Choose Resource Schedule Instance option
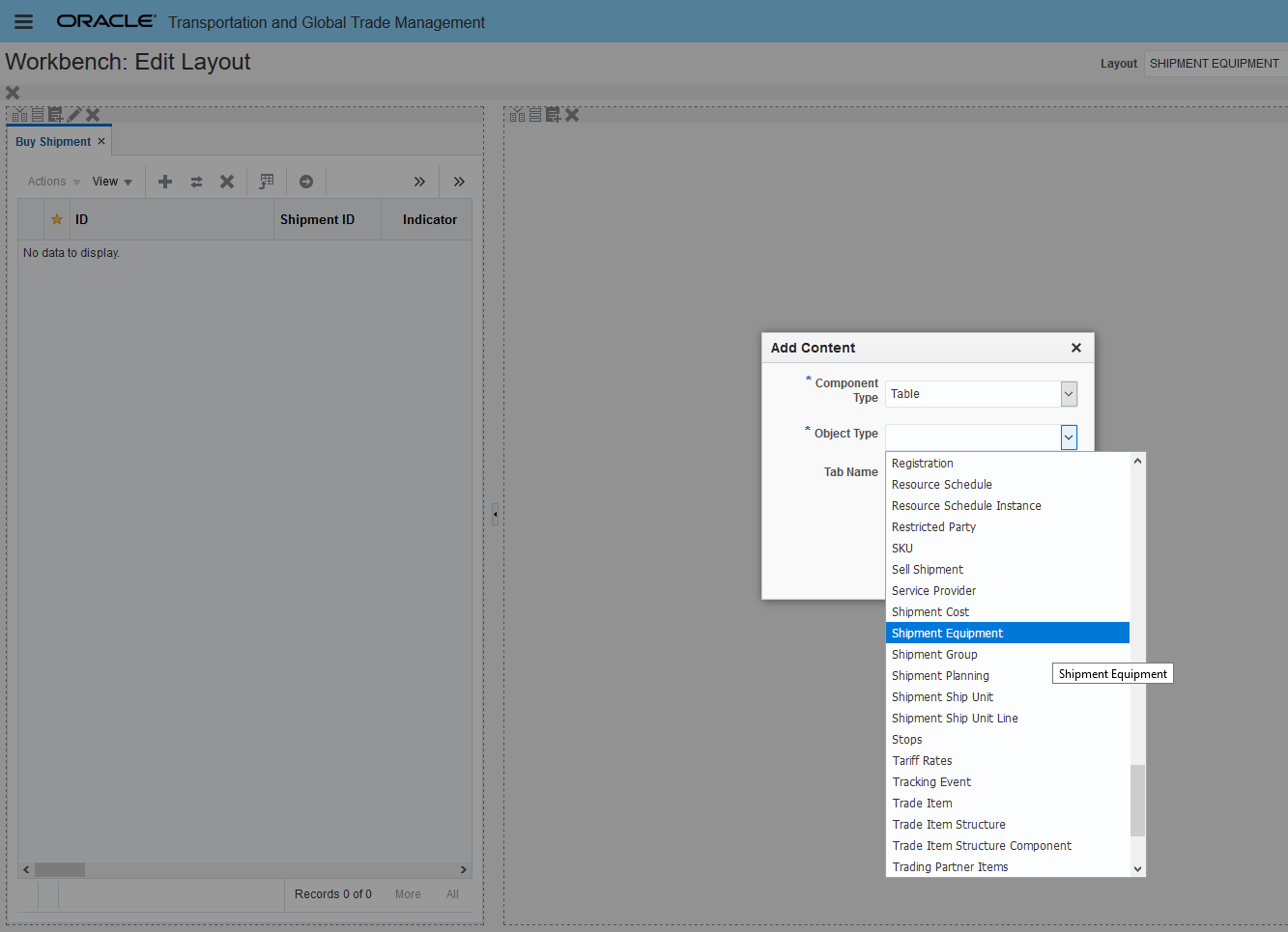 pos(1008,506)
